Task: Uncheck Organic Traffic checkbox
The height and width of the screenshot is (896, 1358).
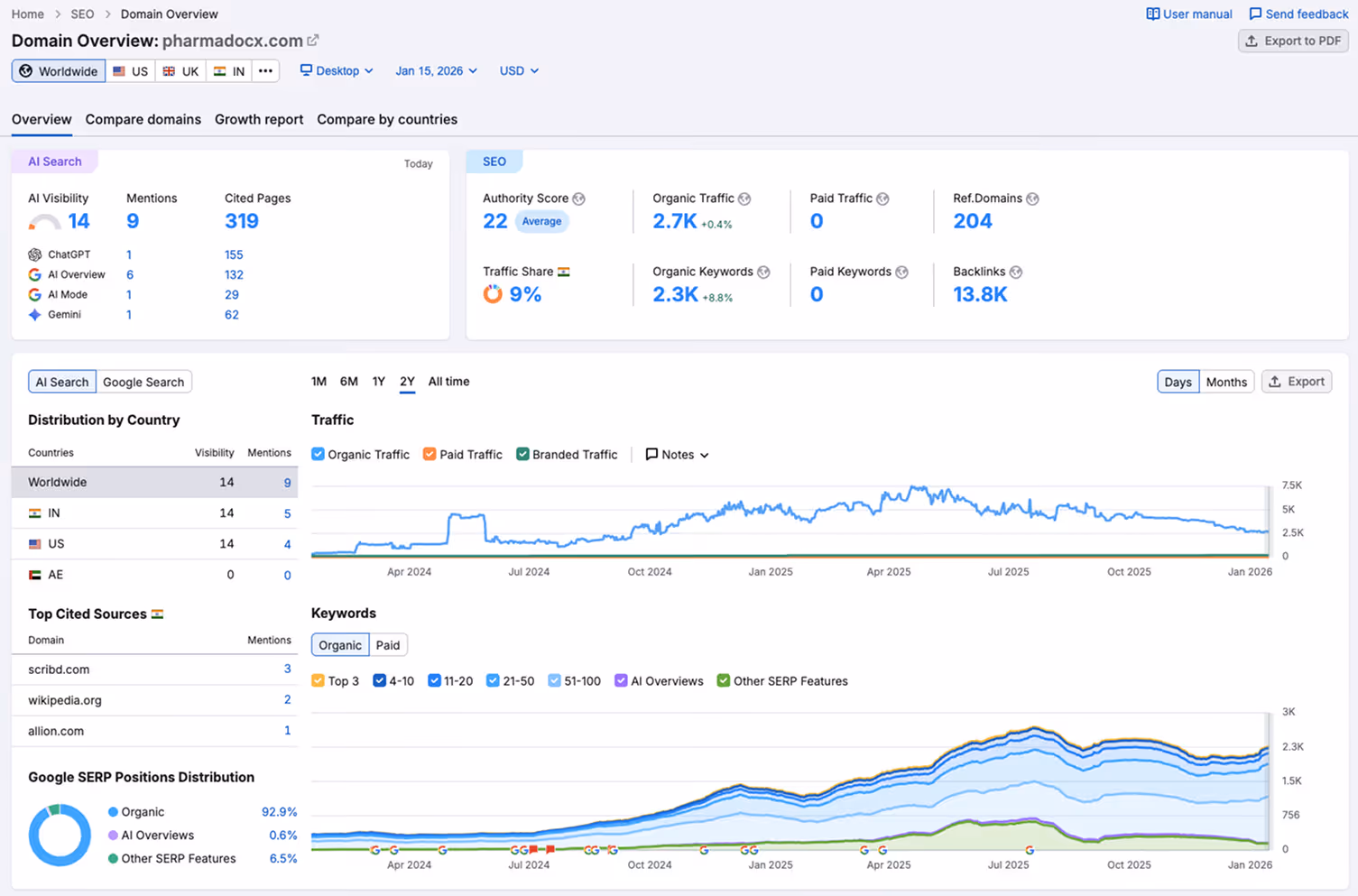Action: [x=318, y=454]
